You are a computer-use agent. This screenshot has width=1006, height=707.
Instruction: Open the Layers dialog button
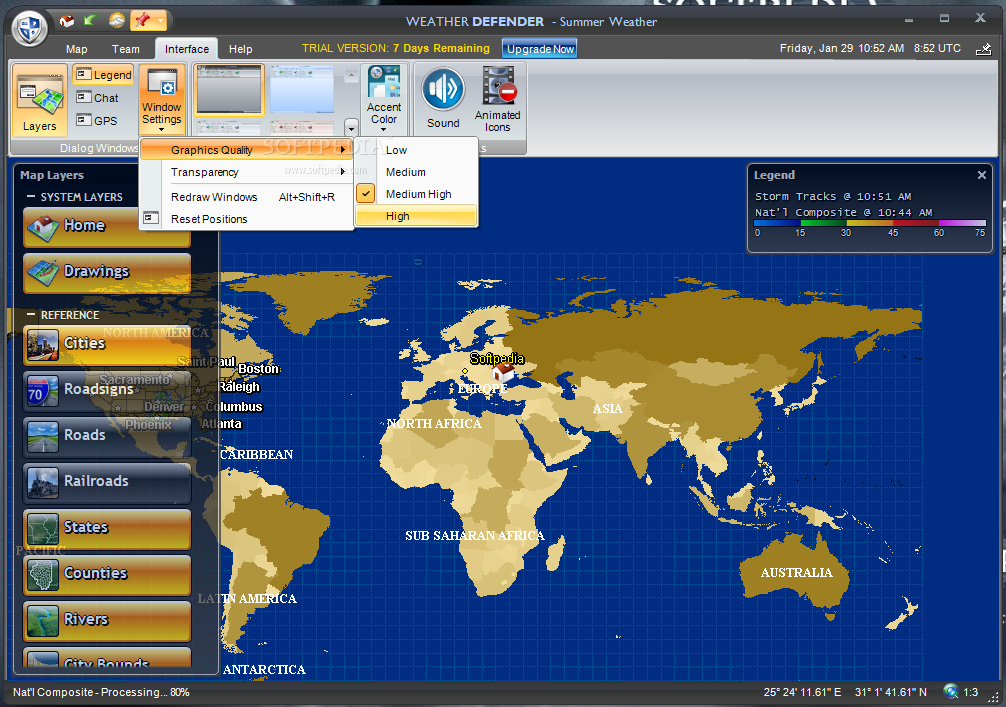(x=39, y=100)
